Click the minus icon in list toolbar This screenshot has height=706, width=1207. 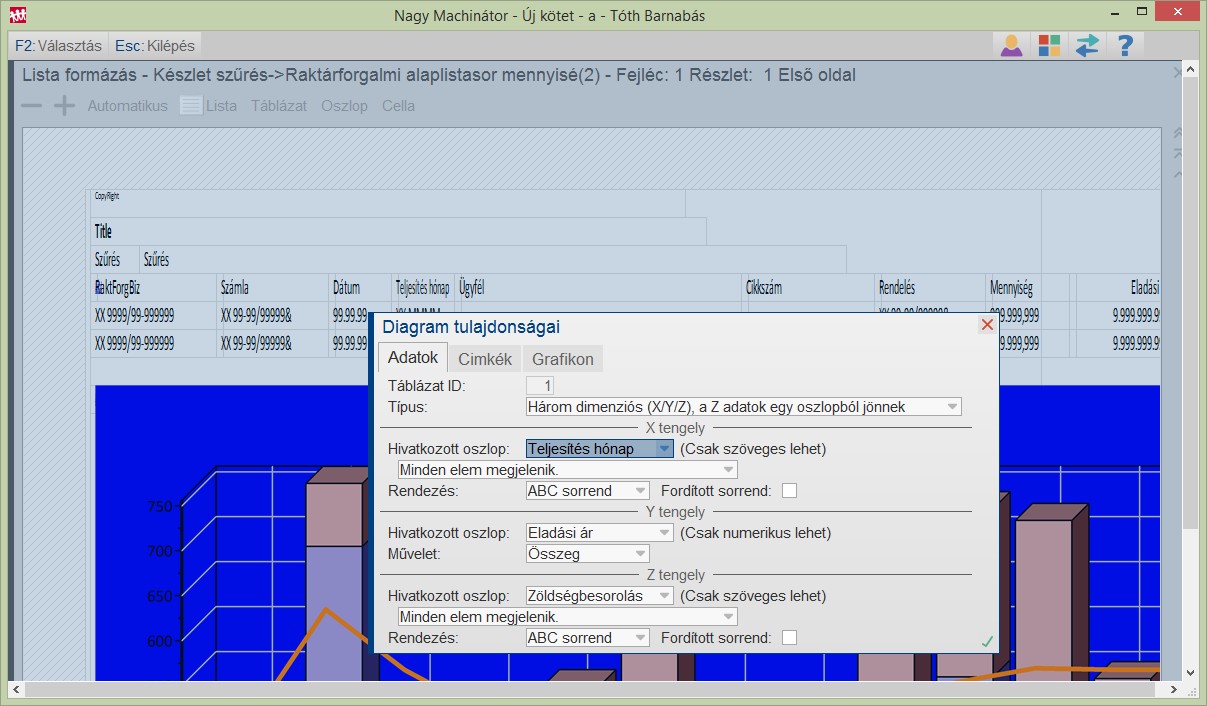coord(32,106)
